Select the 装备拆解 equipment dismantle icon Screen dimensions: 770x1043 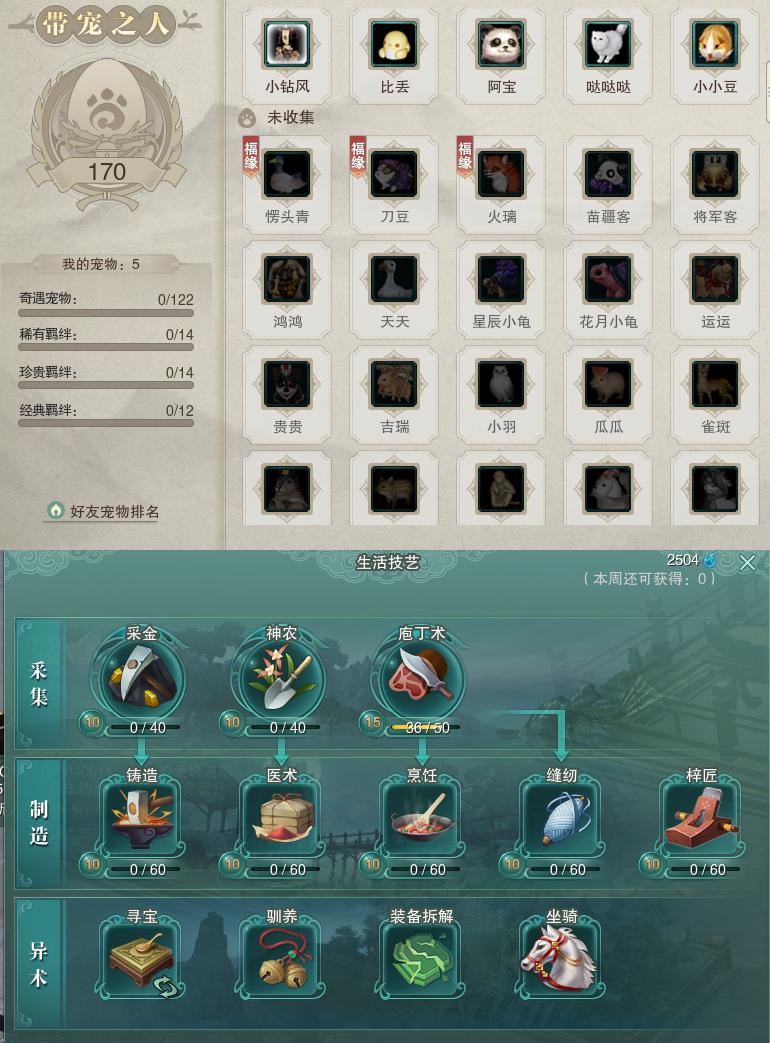tap(422, 960)
